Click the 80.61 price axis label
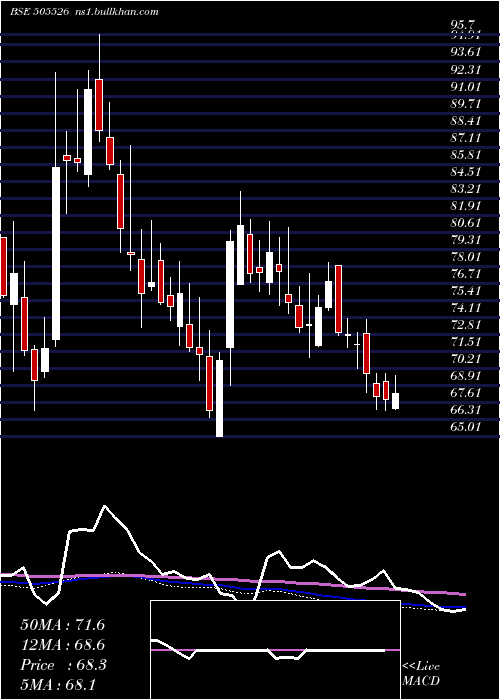Viewport: 500px width, 700px height. (x=466, y=223)
